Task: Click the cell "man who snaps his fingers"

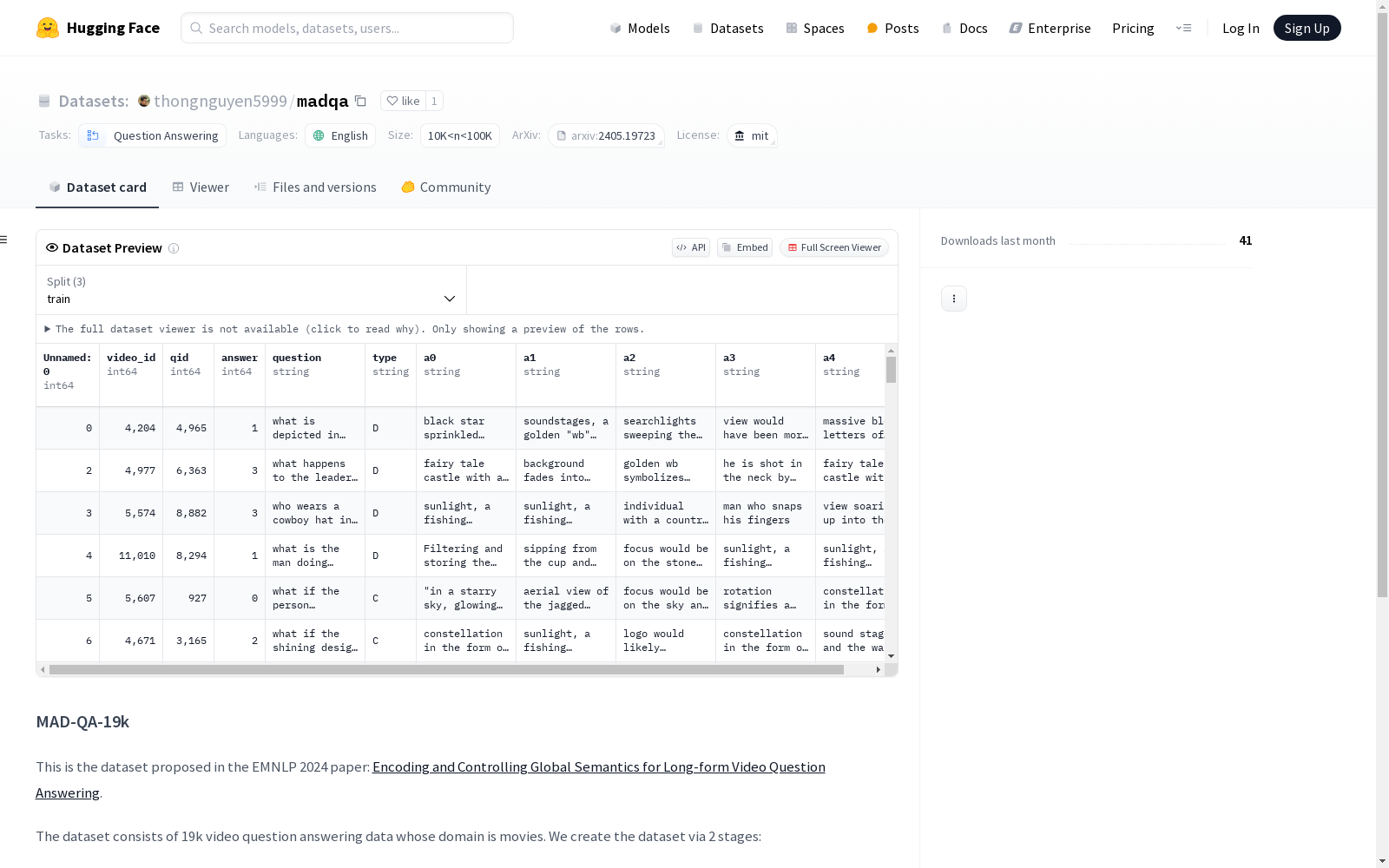Action: pyautogui.click(x=766, y=513)
